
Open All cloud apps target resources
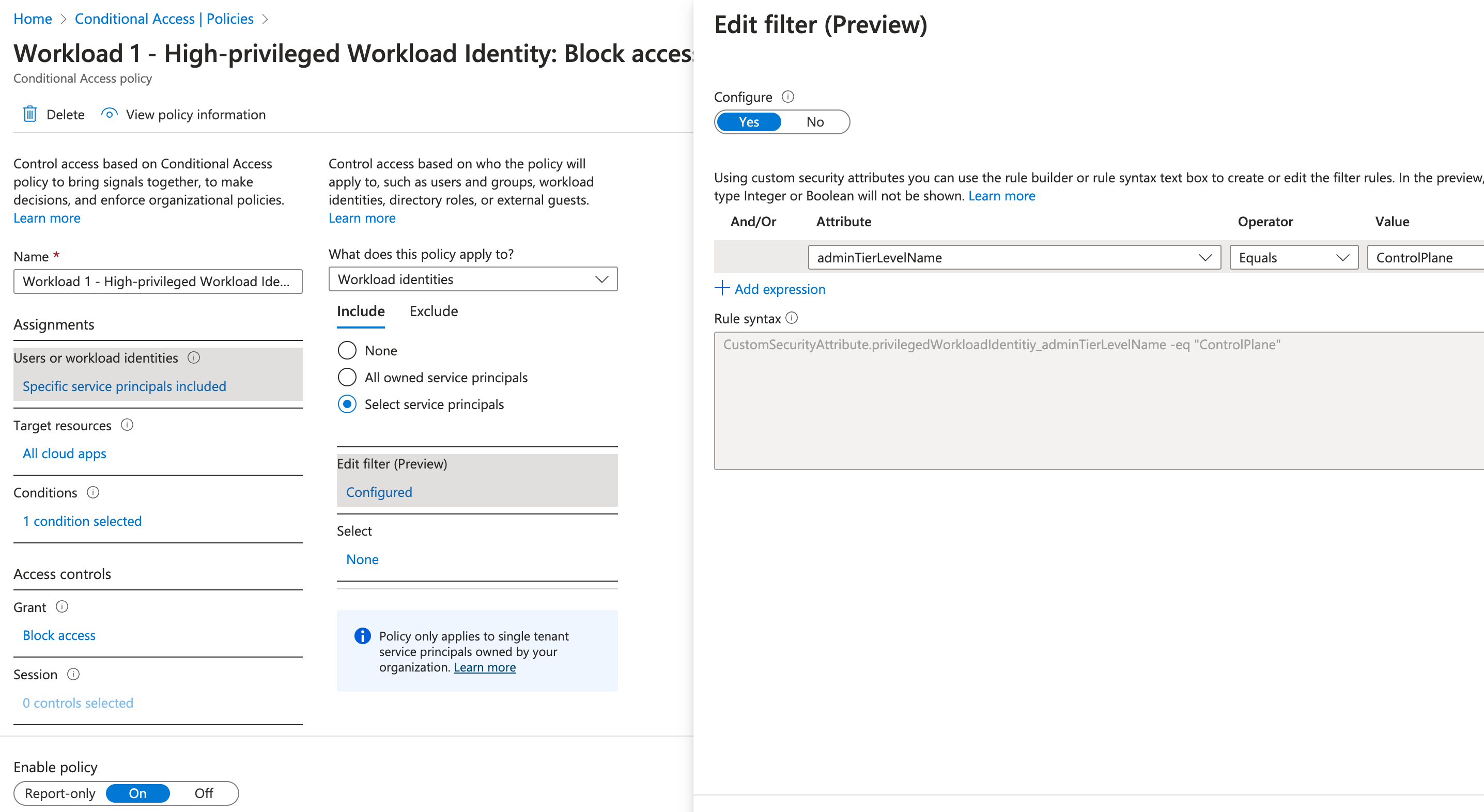click(x=65, y=454)
